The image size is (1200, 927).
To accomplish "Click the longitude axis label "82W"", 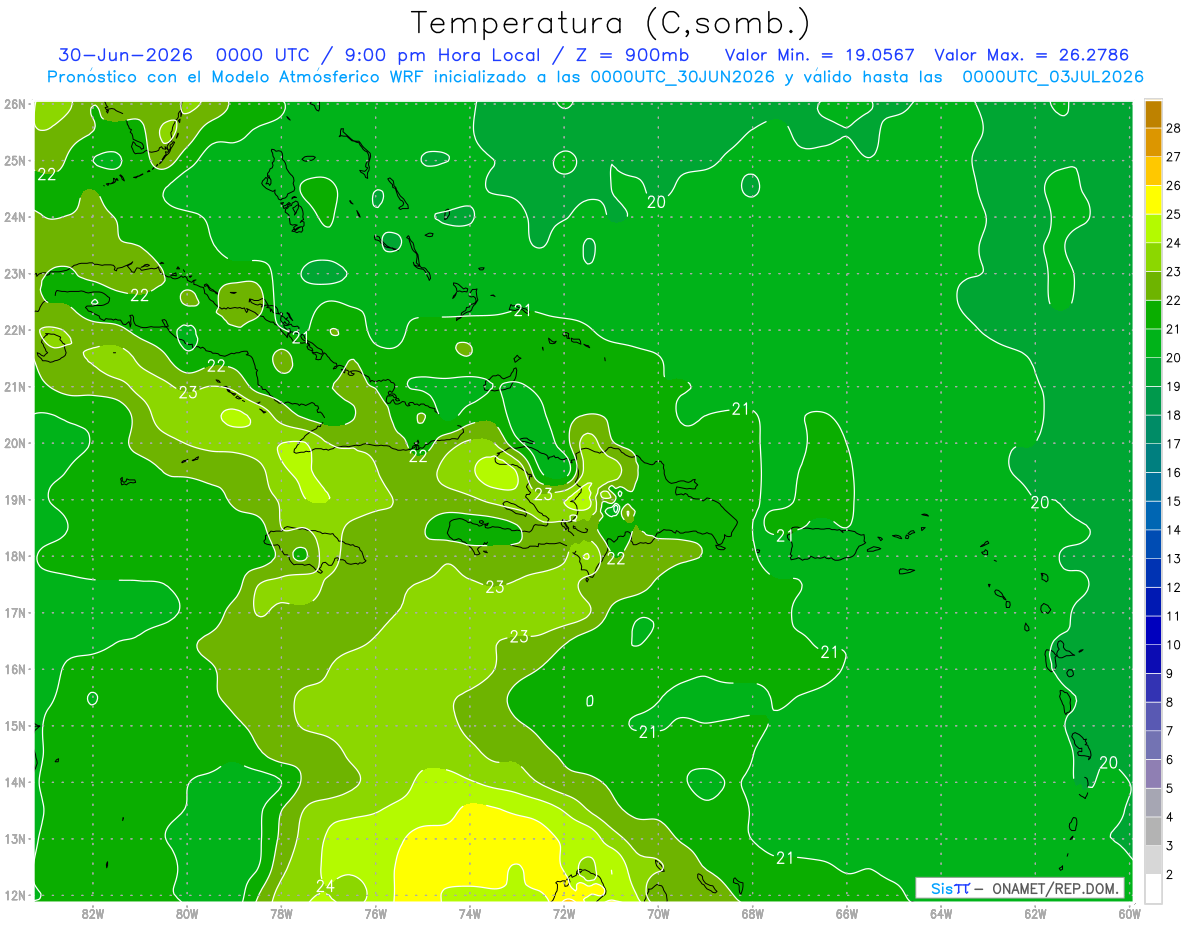I will point(93,913).
